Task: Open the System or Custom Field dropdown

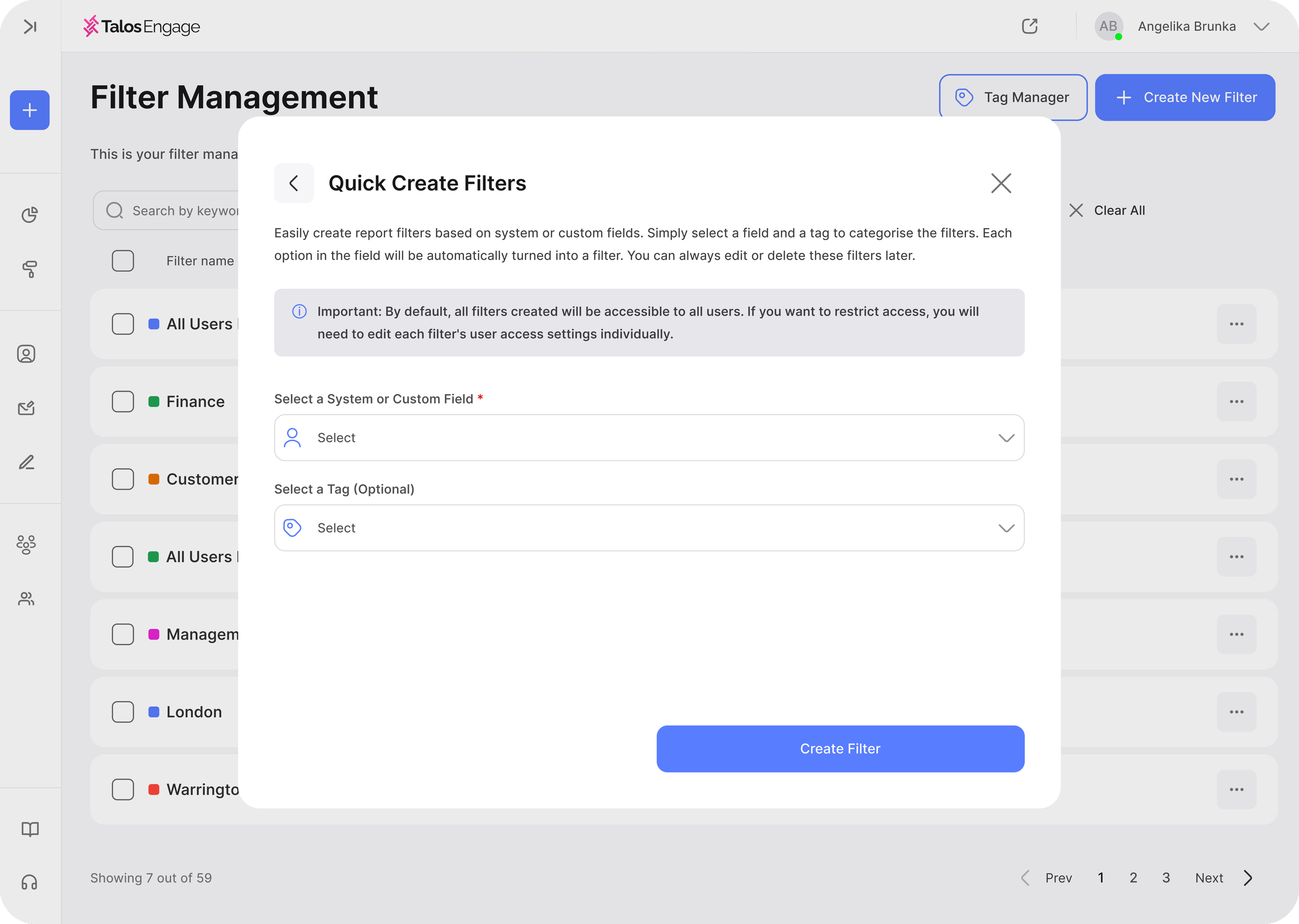Action: pos(649,438)
